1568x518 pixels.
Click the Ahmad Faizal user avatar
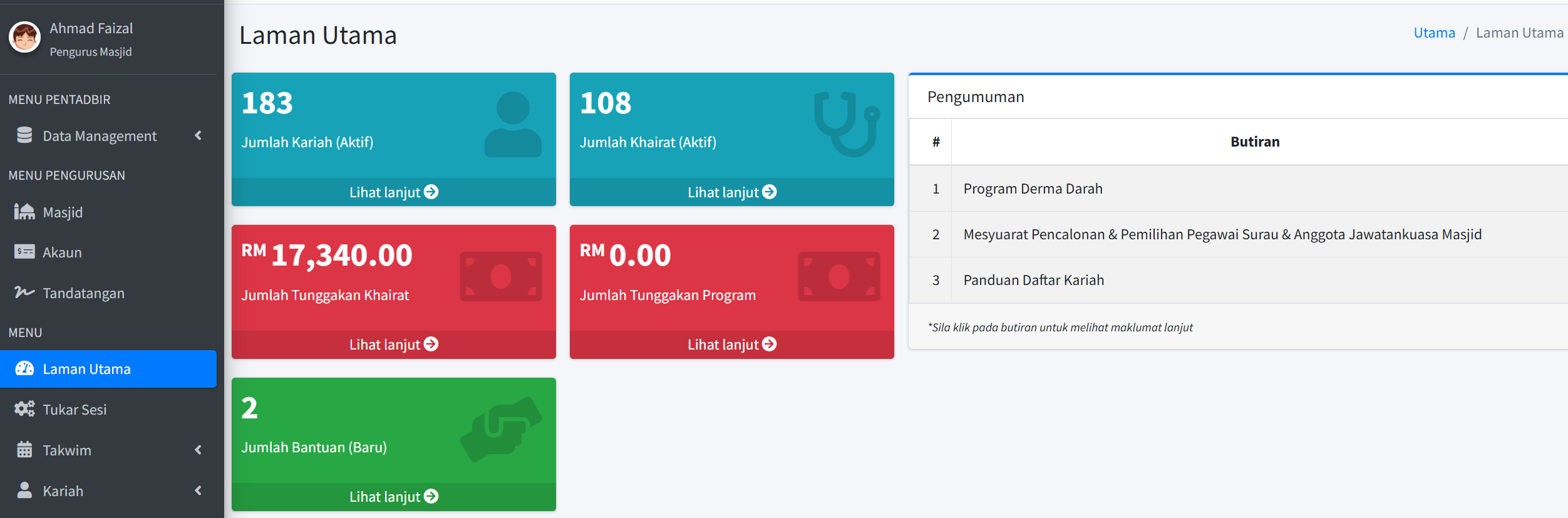(24, 38)
